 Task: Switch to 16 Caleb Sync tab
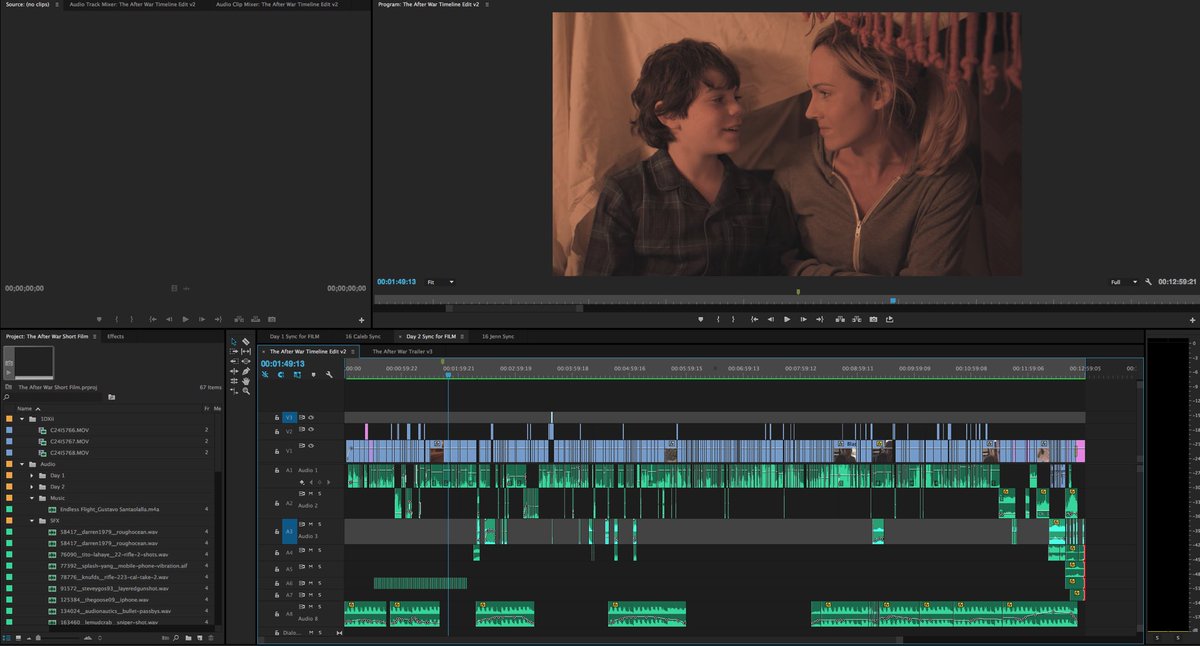363,336
